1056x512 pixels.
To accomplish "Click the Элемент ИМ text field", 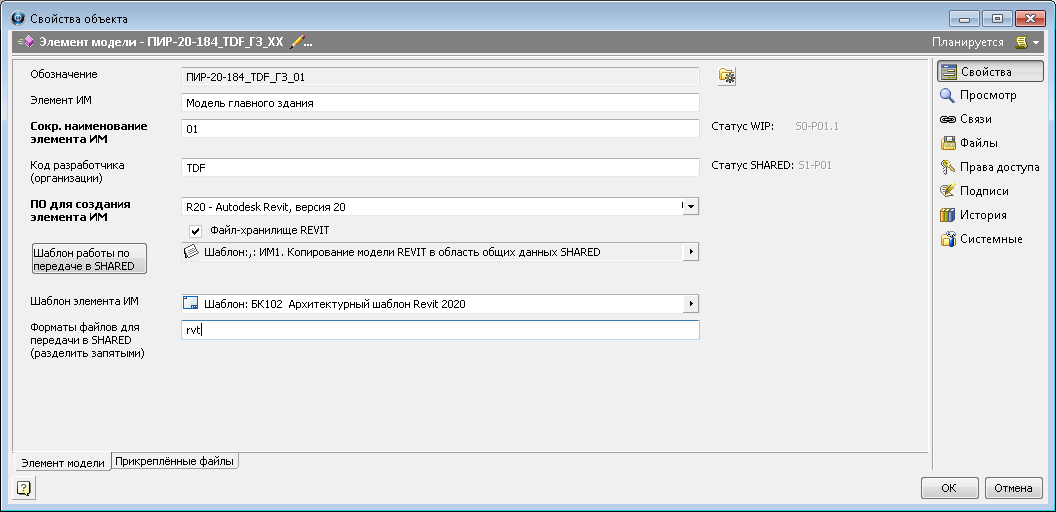I will point(440,103).
